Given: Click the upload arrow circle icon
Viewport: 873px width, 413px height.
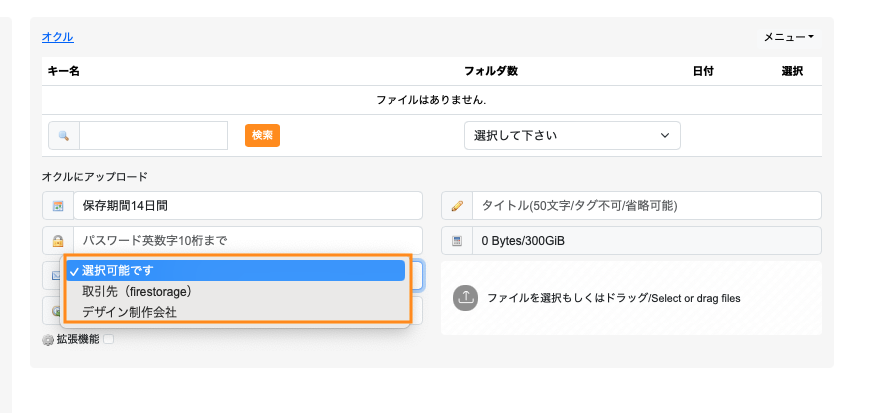Looking at the screenshot, I should coord(465,298).
